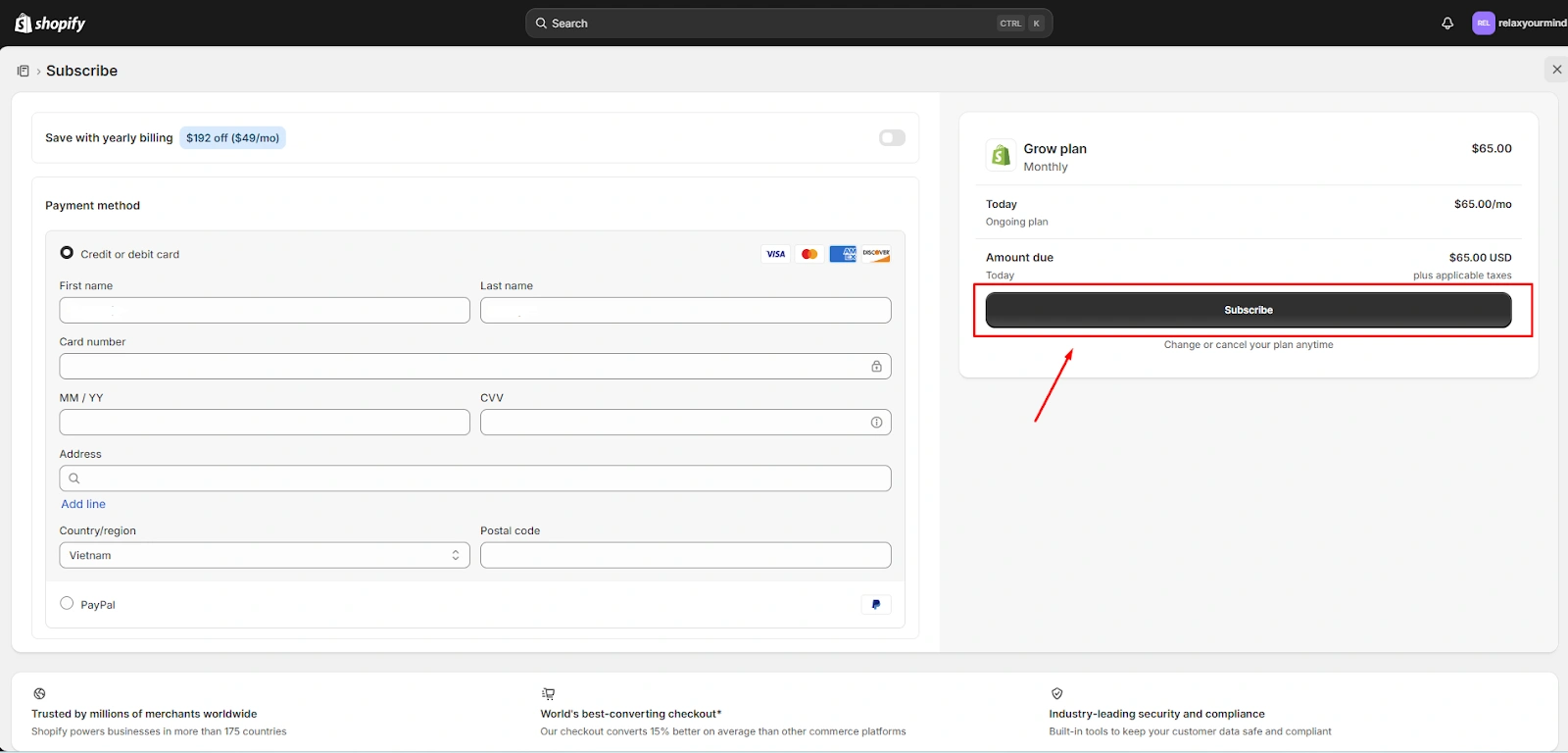Click the Postal code field
1568x753 pixels.
coord(686,555)
